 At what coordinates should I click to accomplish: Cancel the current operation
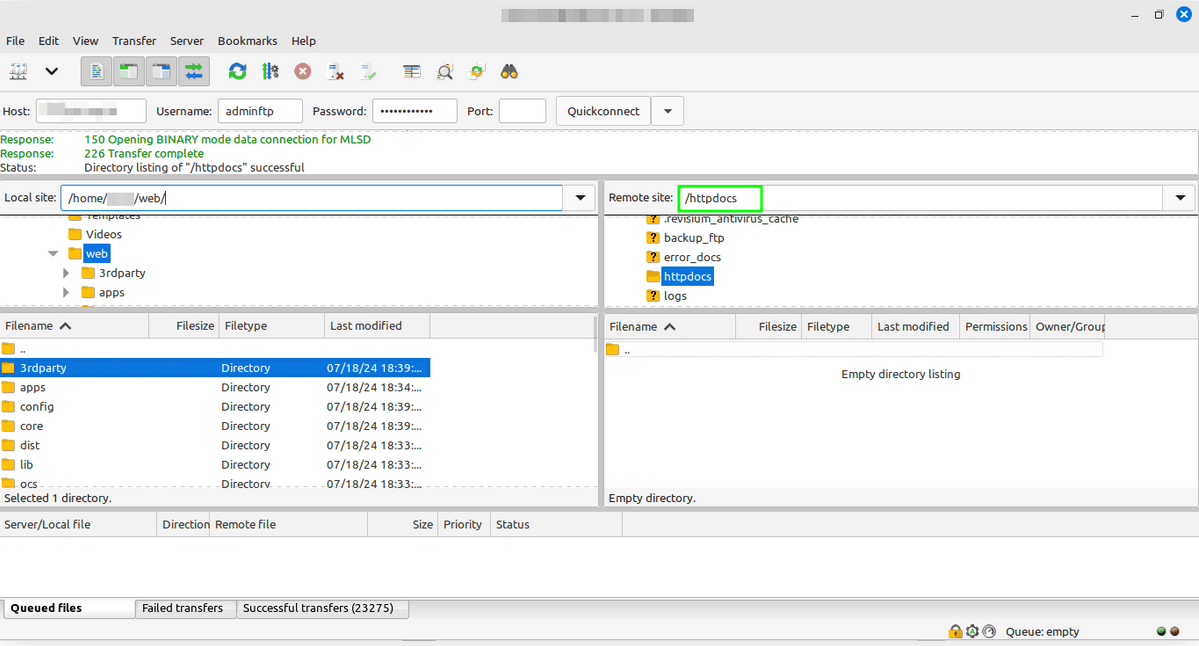pos(303,72)
